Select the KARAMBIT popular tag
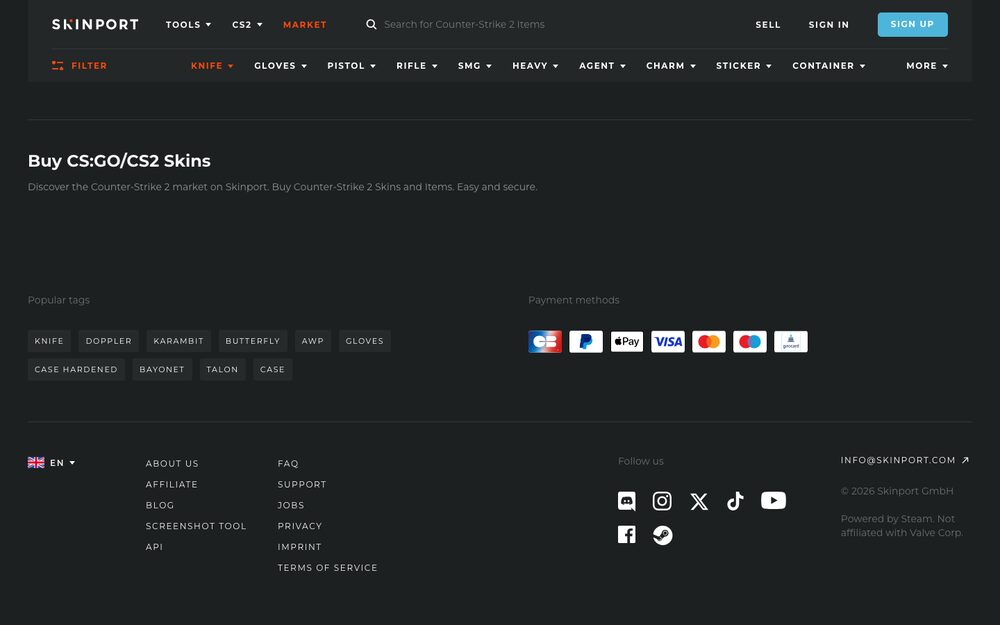Image resolution: width=1000 pixels, height=625 pixels. tap(179, 341)
